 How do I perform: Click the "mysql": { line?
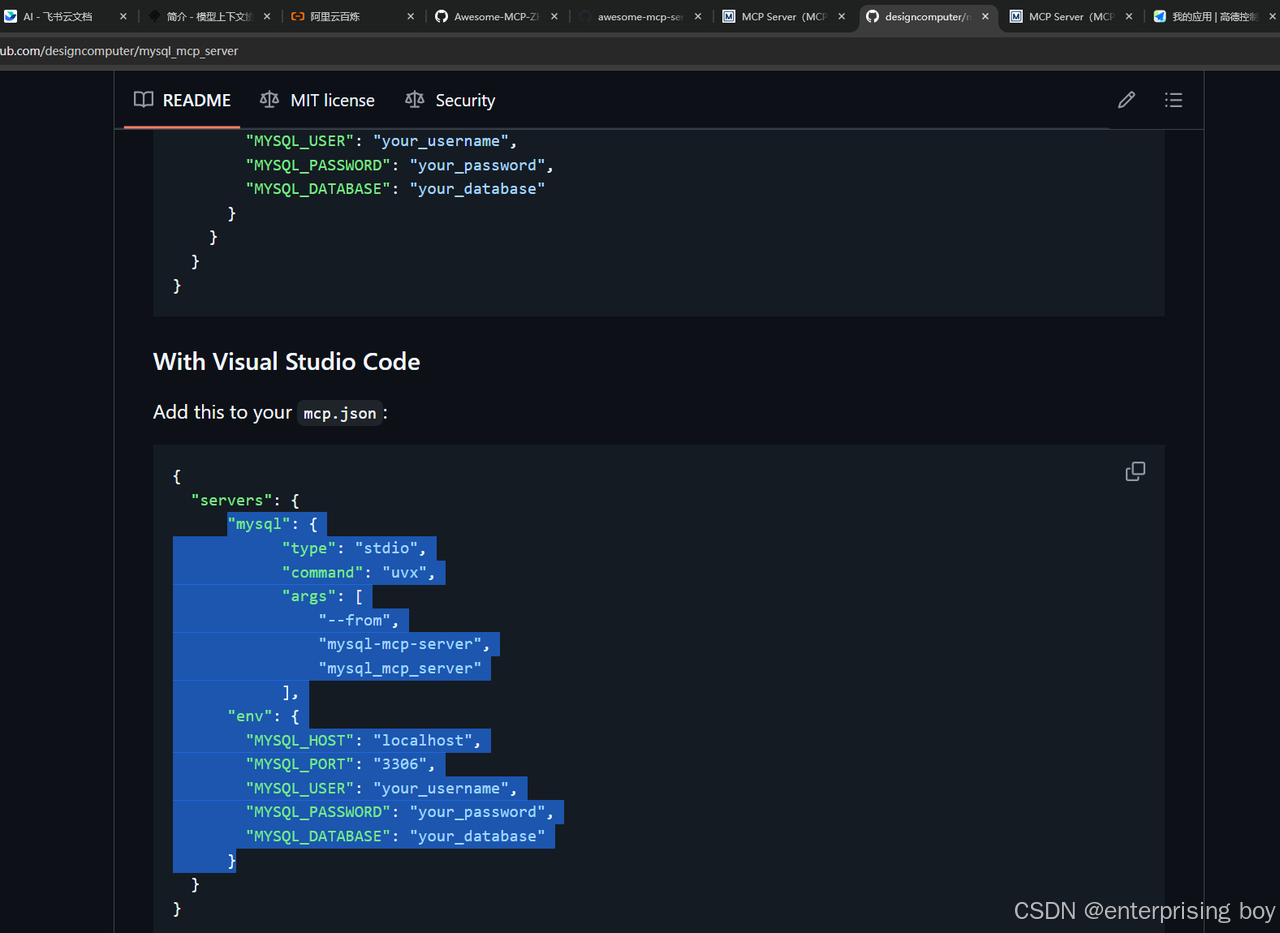tap(273, 524)
